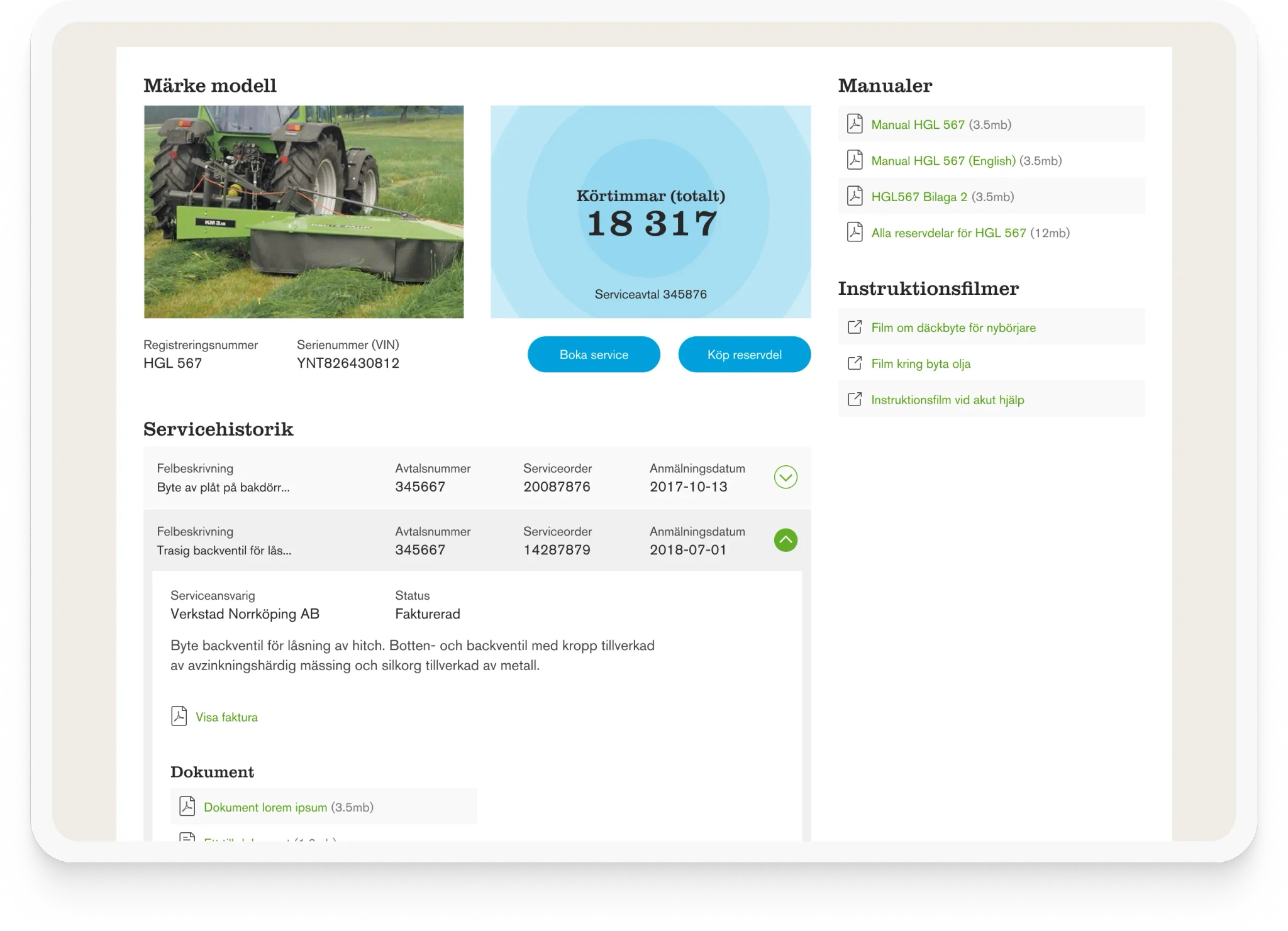Click PDF icon next to Manual HGL 567 (English)
The height and width of the screenshot is (931, 1288).
tap(854, 160)
